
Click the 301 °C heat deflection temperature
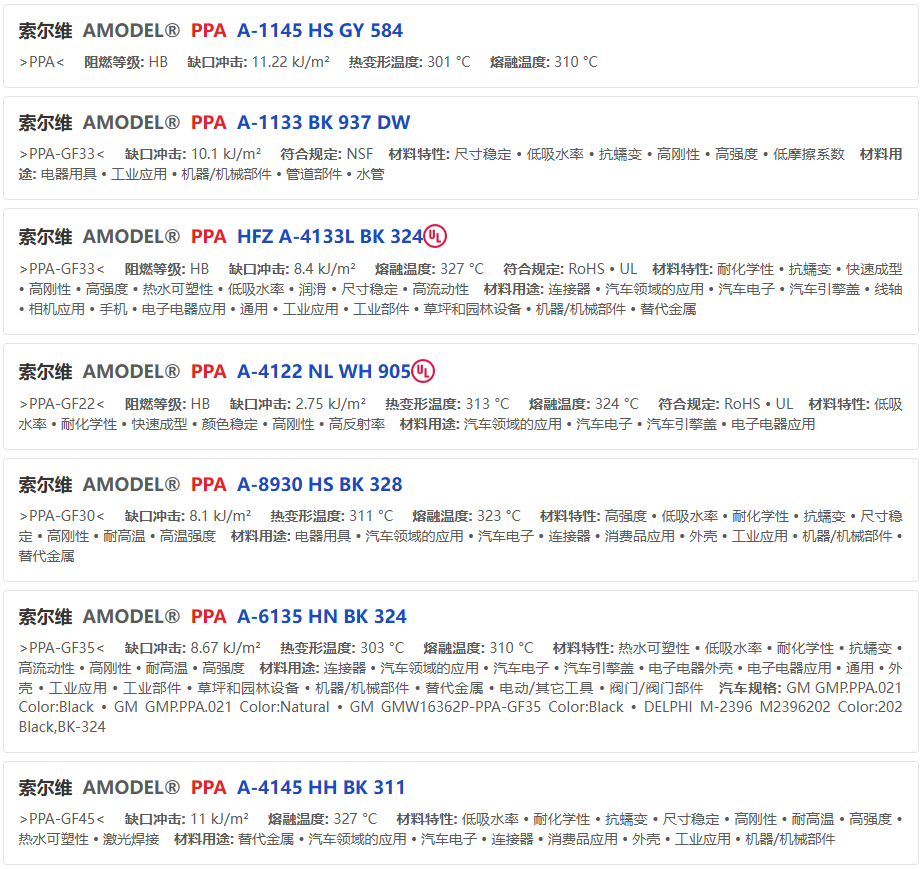pos(449,62)
